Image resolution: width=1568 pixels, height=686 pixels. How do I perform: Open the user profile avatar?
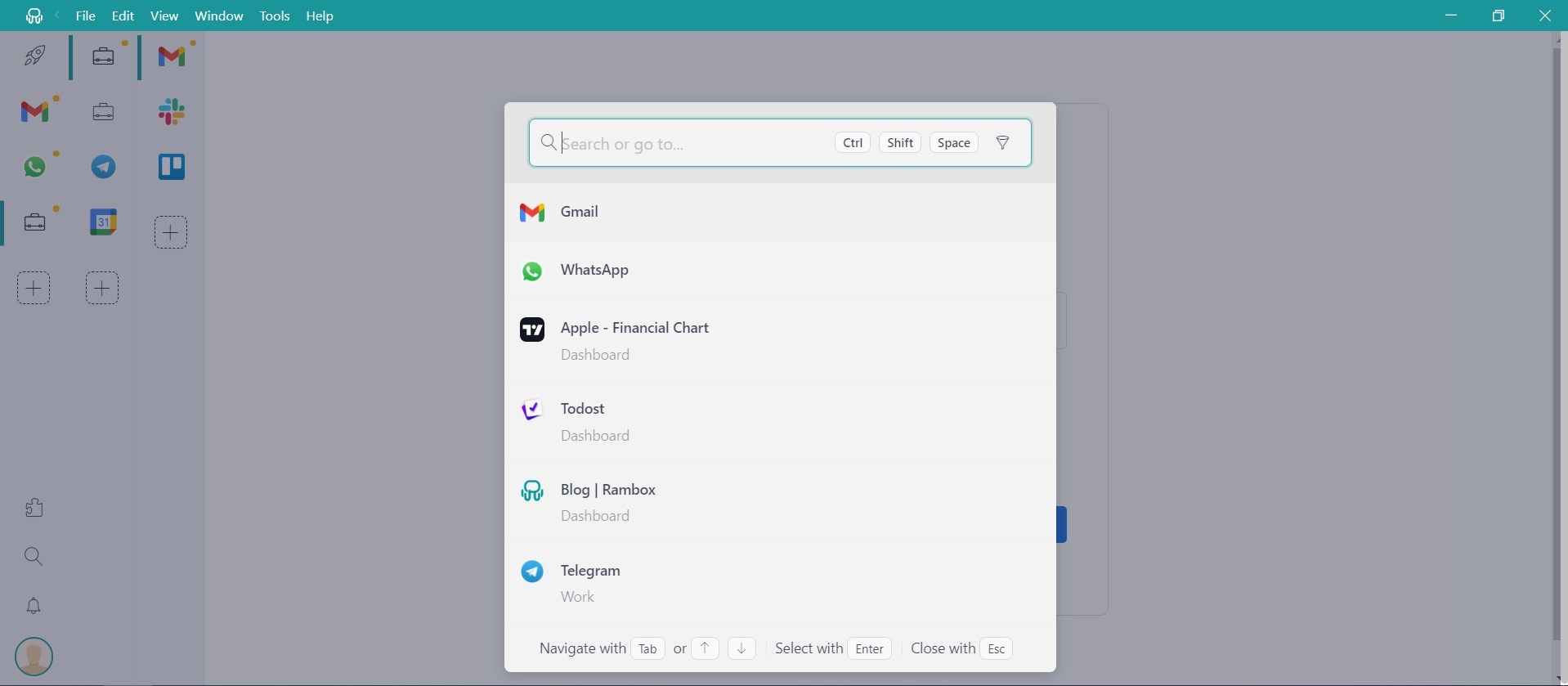34,657
